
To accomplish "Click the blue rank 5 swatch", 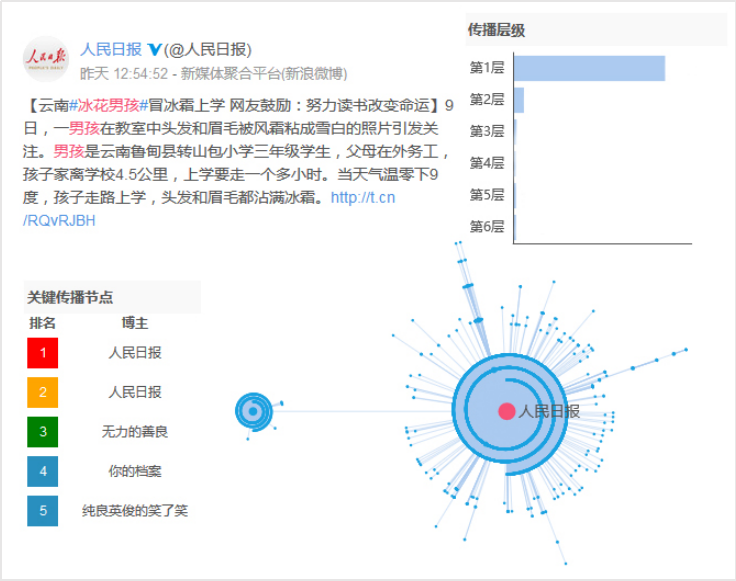I will pos(43,511).
